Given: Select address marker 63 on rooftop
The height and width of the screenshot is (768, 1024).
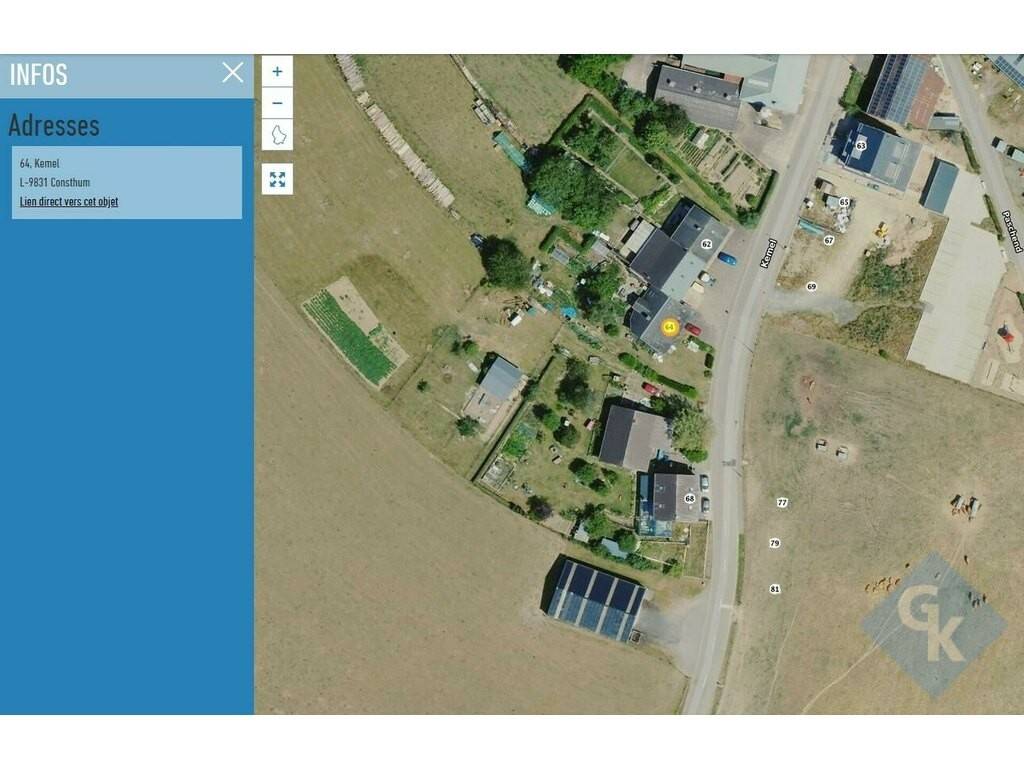Looking at the screenshot, I should (x=861, y=146).
